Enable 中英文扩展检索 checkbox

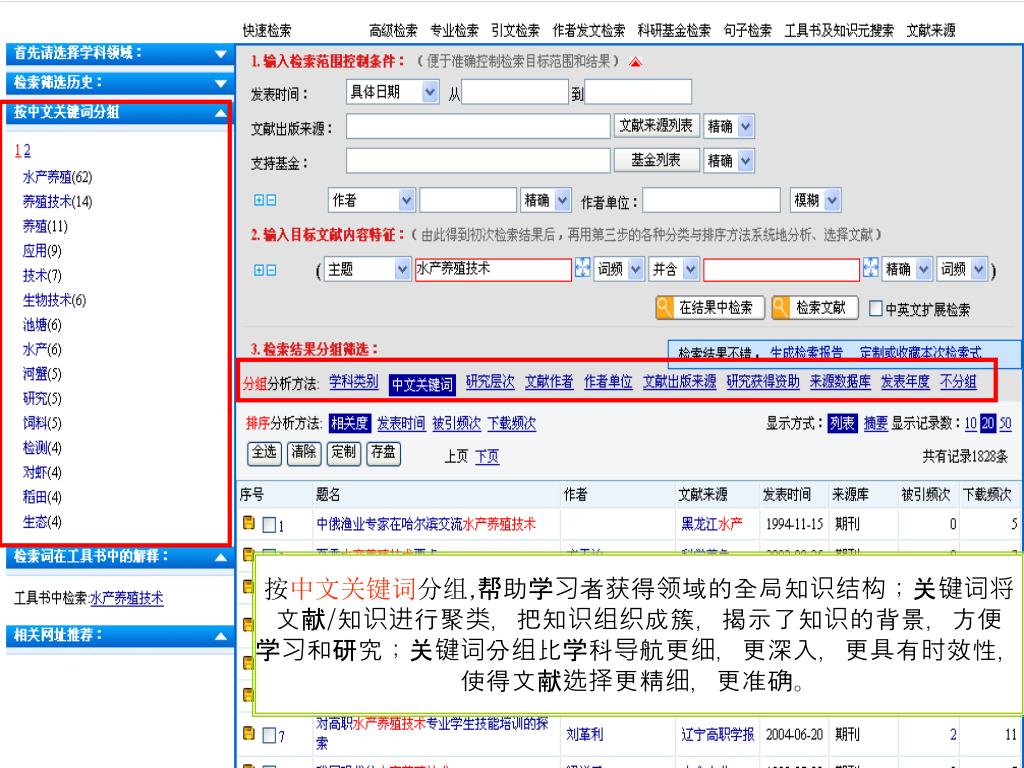(876, 308)
